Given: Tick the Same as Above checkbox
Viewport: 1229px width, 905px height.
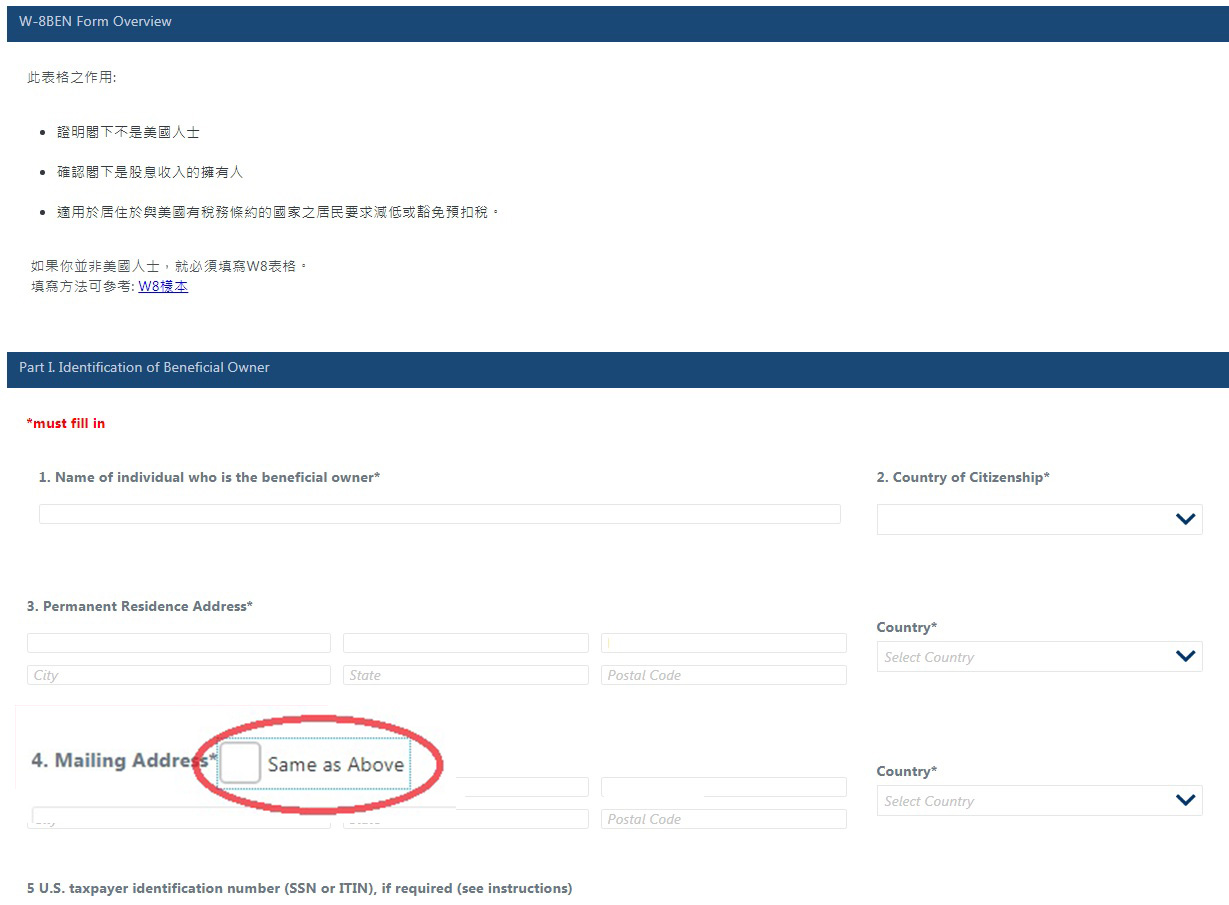Looking at the screenshot, I should pos(240,763).
